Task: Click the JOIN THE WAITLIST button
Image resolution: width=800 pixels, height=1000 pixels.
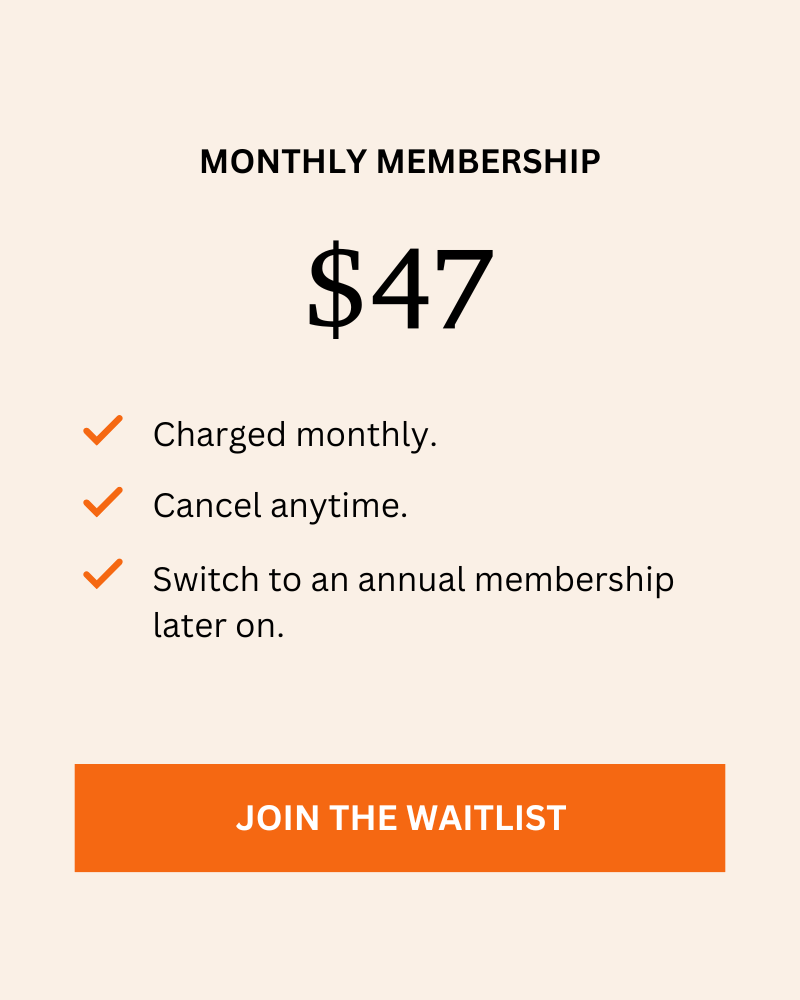Action: pos(400,818)
